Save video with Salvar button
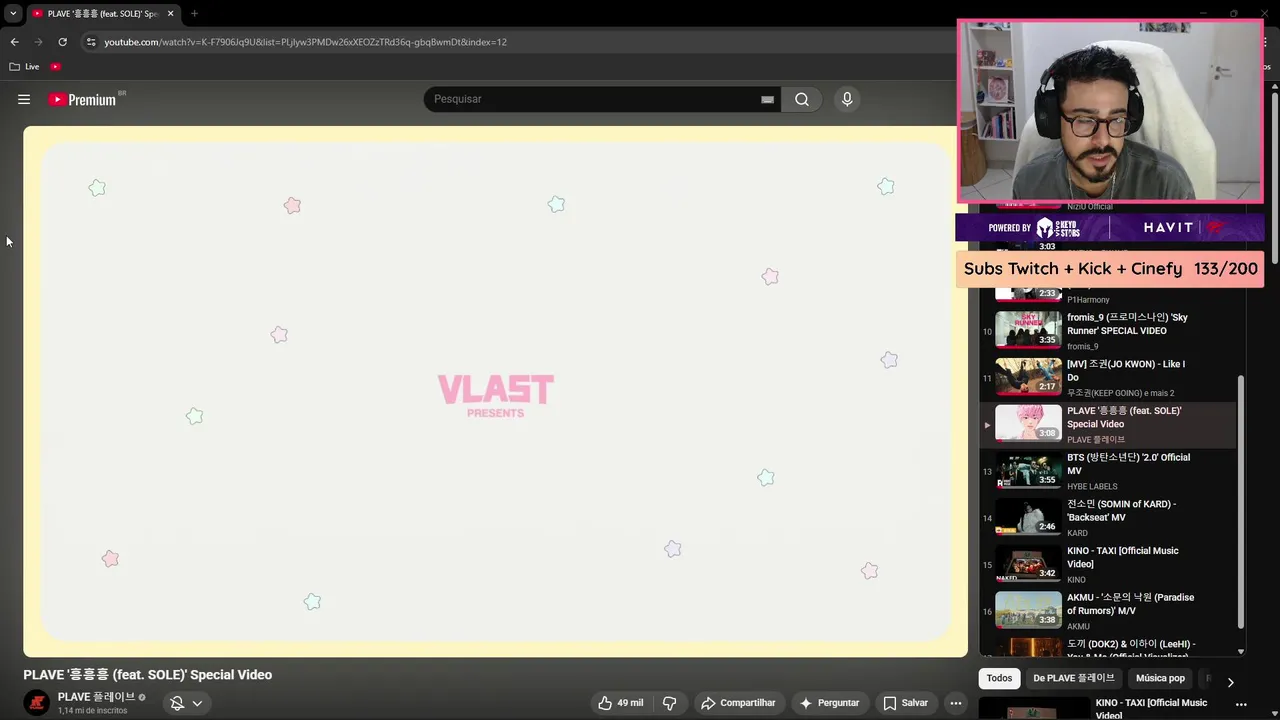 pyautogui.click(x=905, y=703)
